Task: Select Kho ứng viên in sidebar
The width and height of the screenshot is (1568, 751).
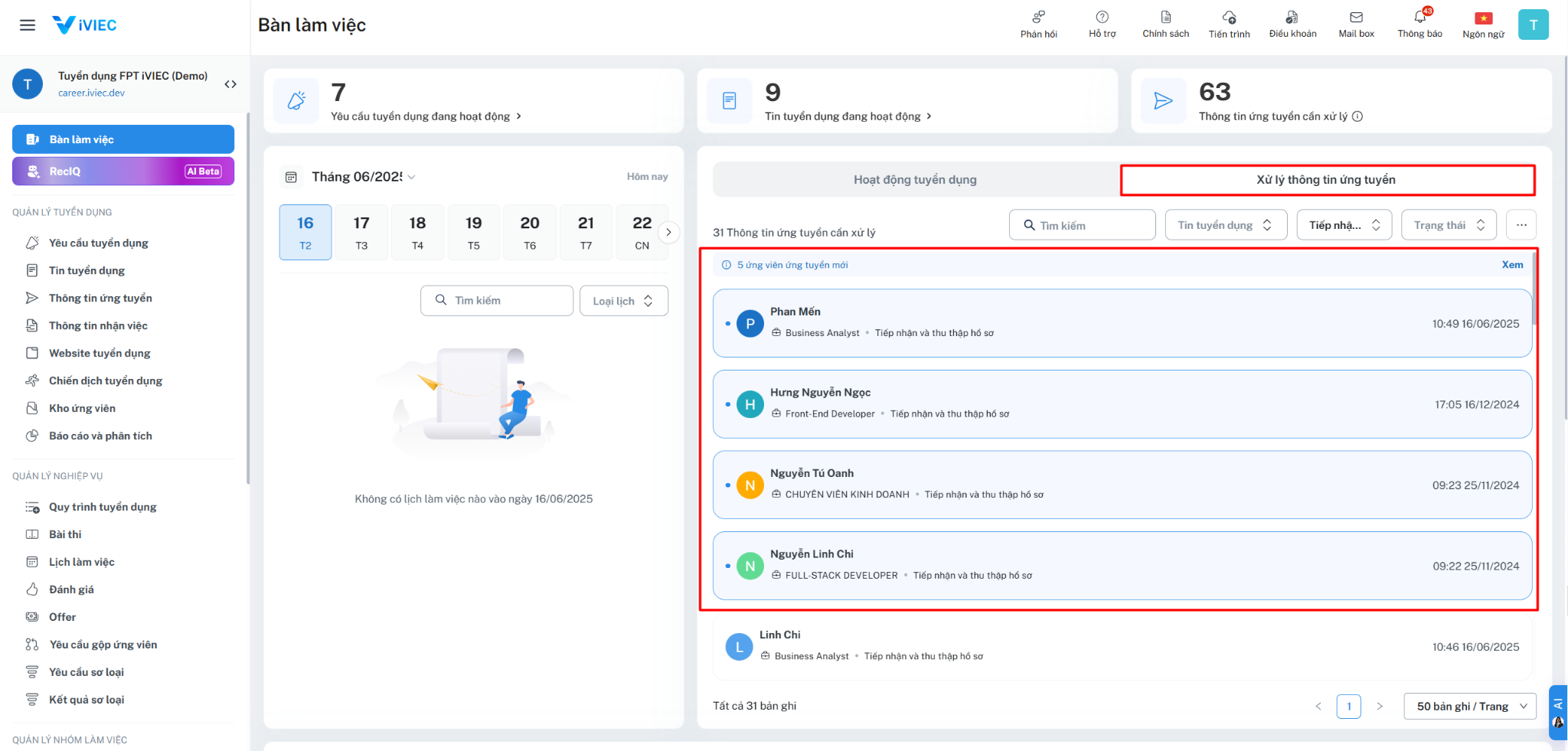Action: (82, 408)
